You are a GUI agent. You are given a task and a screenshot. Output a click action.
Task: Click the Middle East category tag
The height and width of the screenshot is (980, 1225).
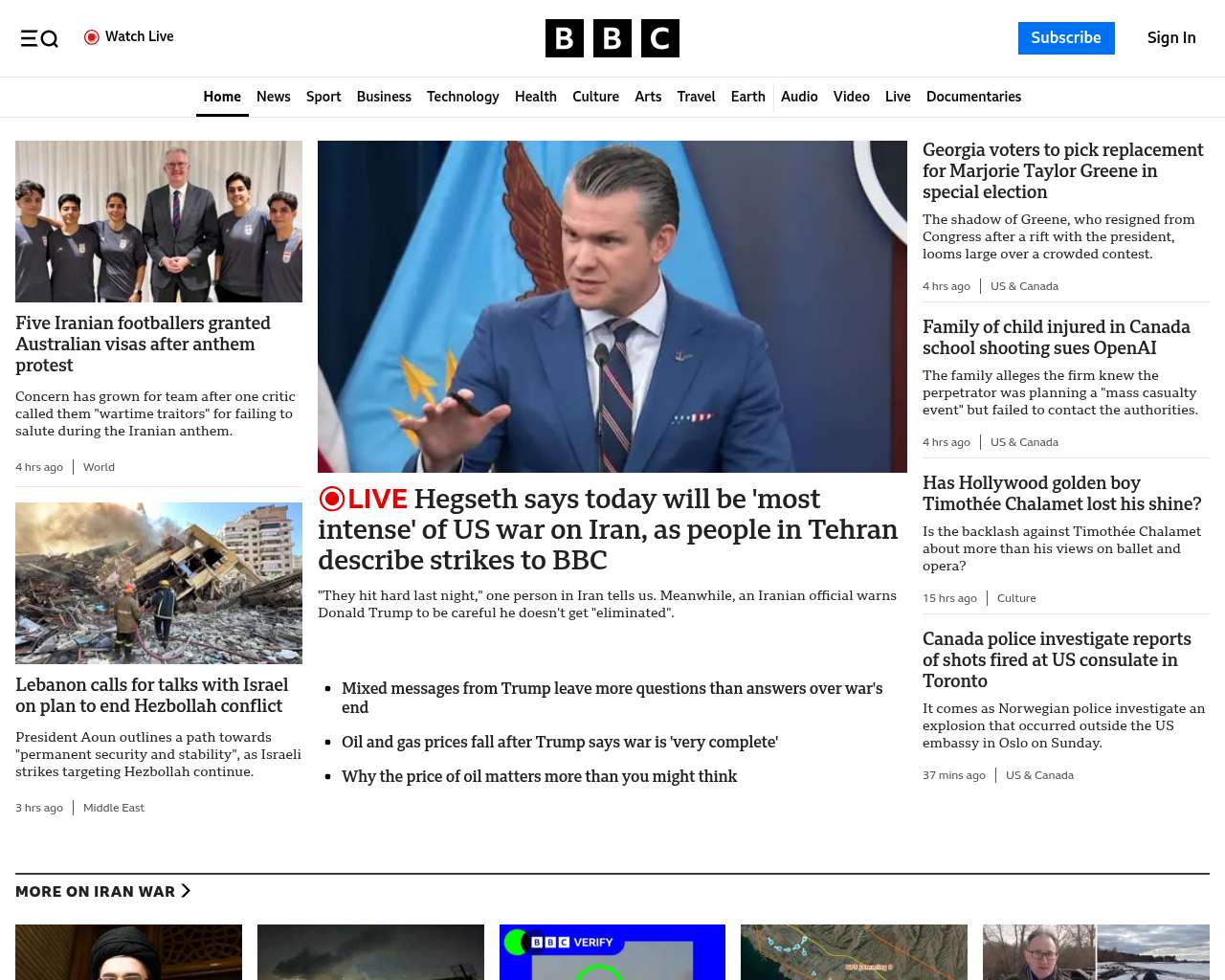point(113,808)
